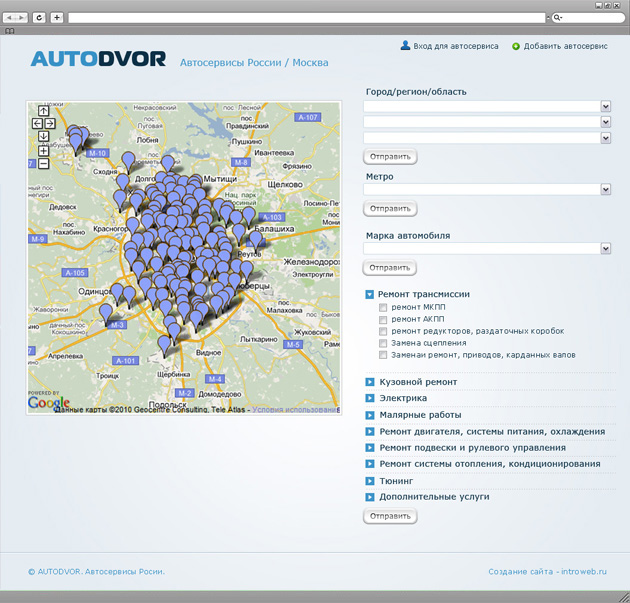
Task: Open the bookmarks book icon
Action: point(10,31)
